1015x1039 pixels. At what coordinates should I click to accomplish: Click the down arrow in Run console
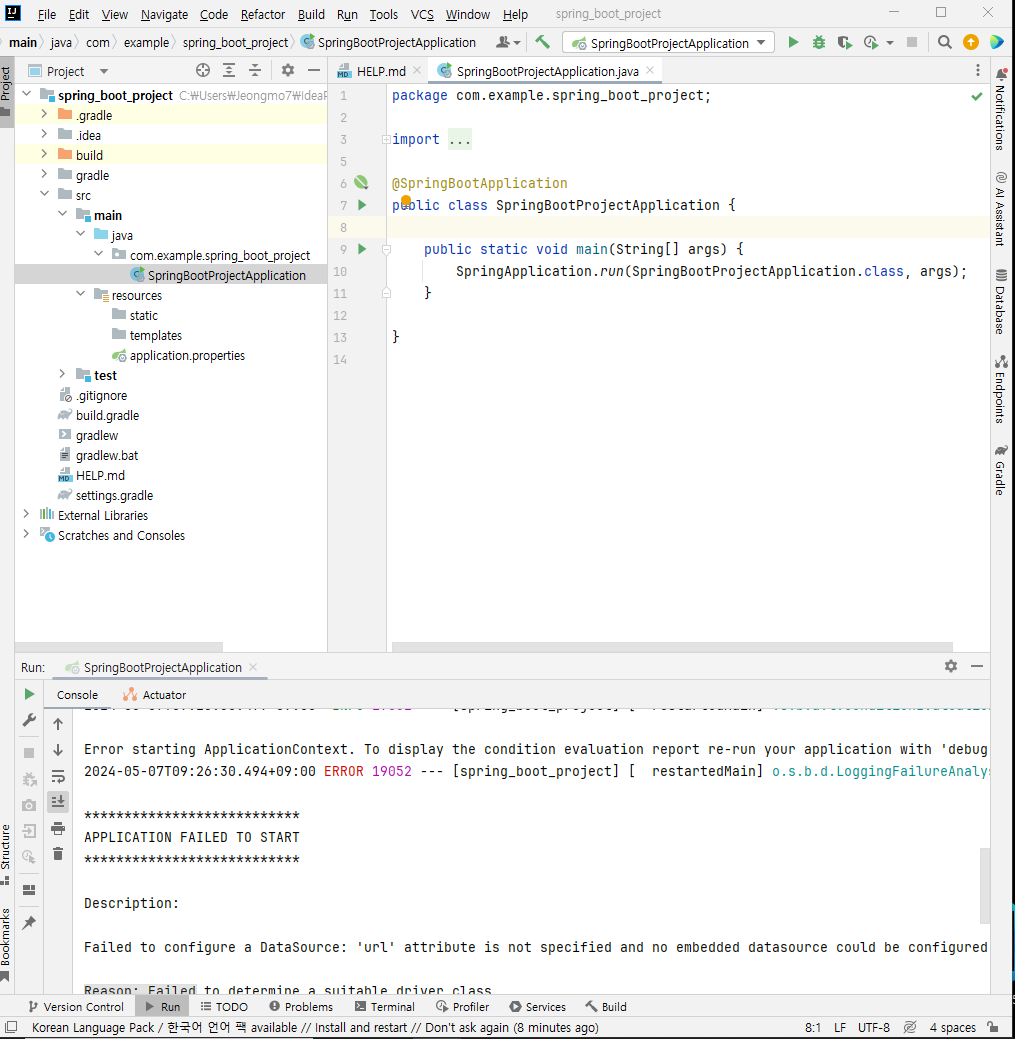pyautogui.click(x=58, y=750)
